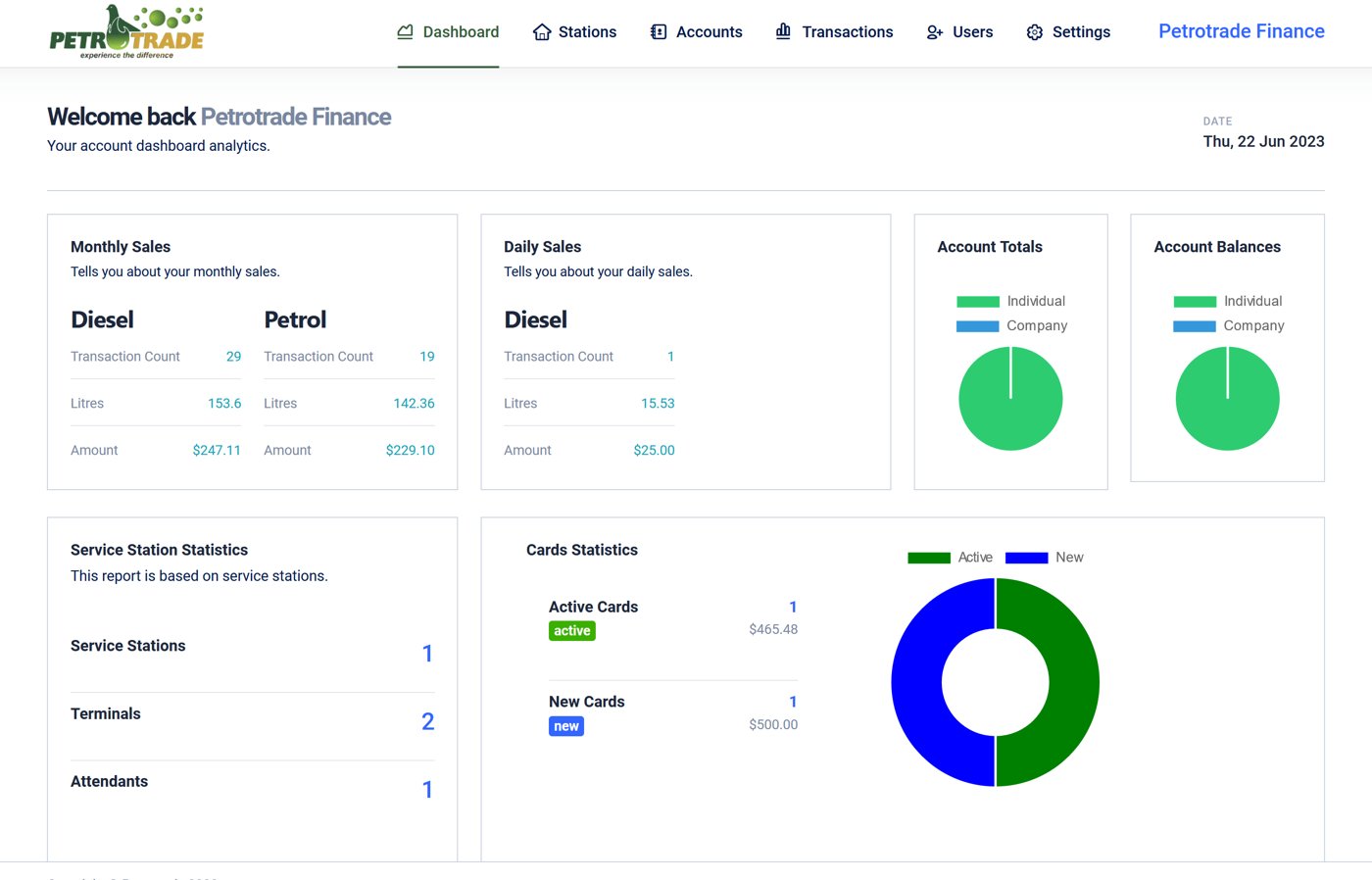The image size is (1372, 880).
Task: Click the Stations house icon
Action: click(x=542, y=32)
